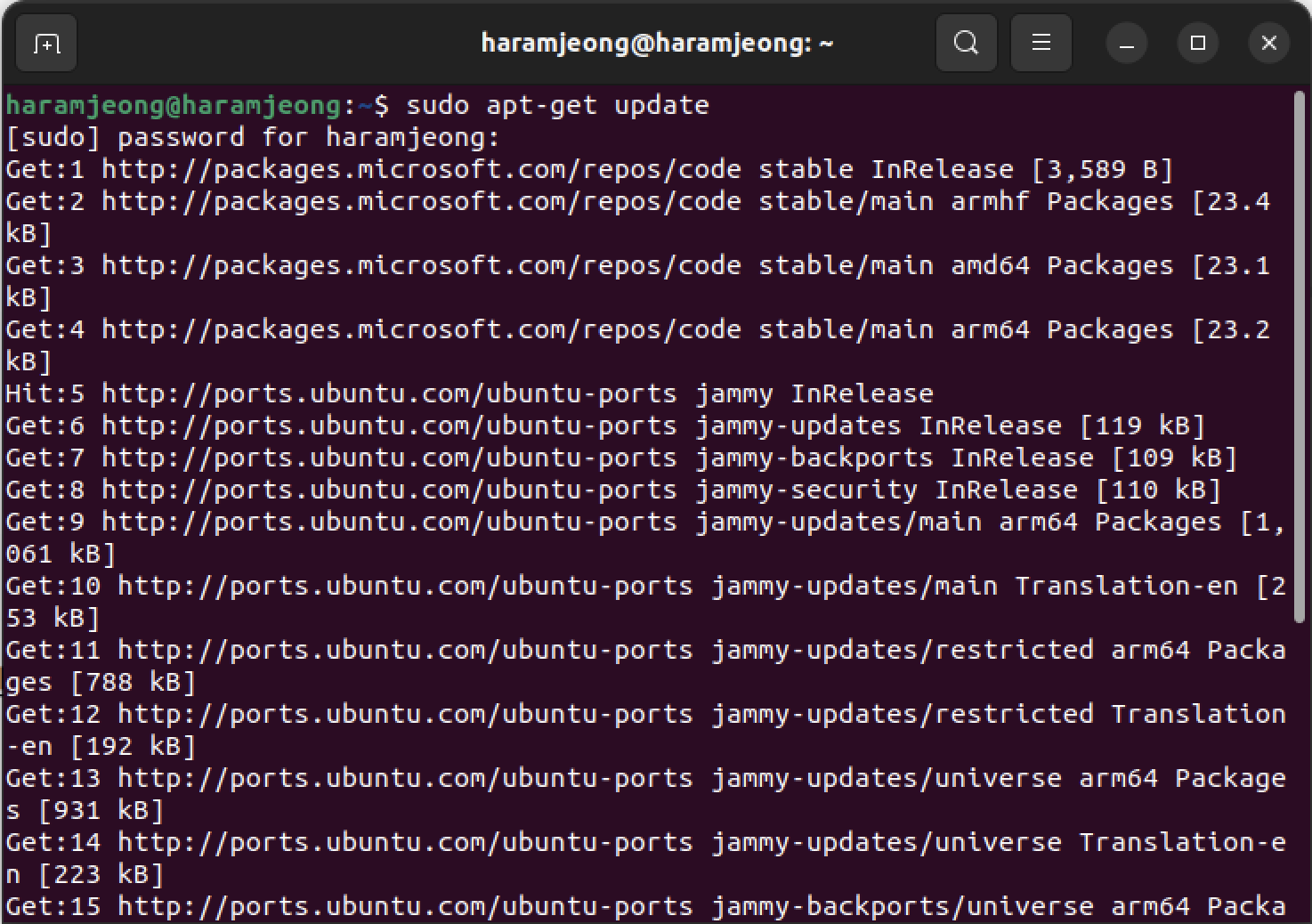Click the Hit:5 jammy InRelease line
The width and height of the screenshot is (1312, 924).
(x=469, y=393)
